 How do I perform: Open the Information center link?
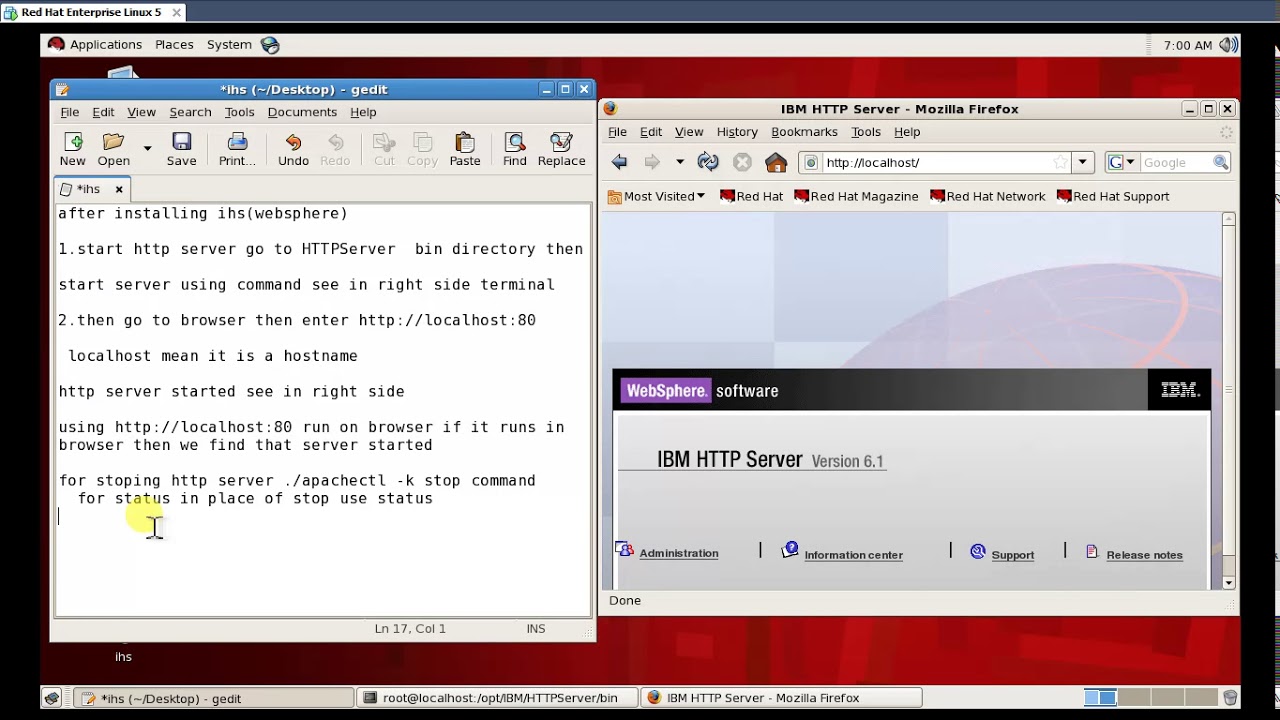(853, 555)
